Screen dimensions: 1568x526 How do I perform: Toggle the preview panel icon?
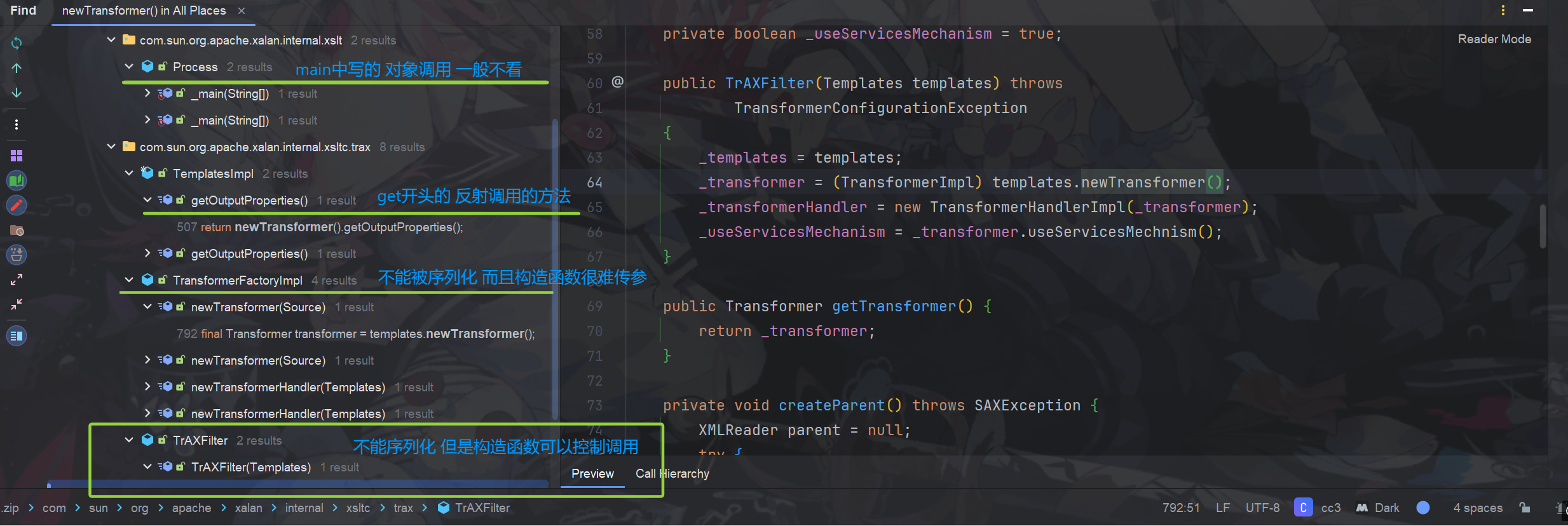point(17,335)
